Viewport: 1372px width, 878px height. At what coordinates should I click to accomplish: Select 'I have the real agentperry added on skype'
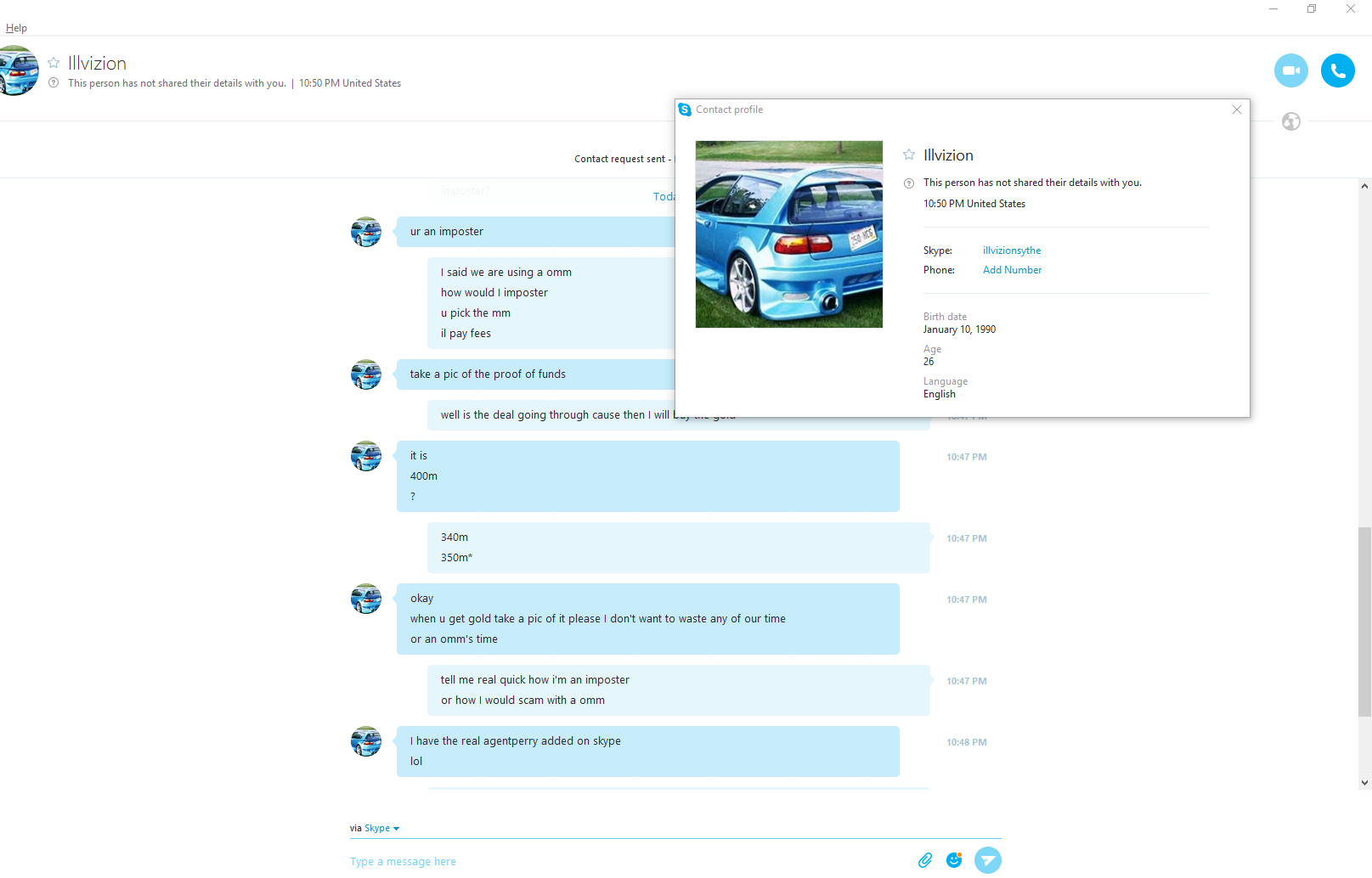[x=516, y=741]
